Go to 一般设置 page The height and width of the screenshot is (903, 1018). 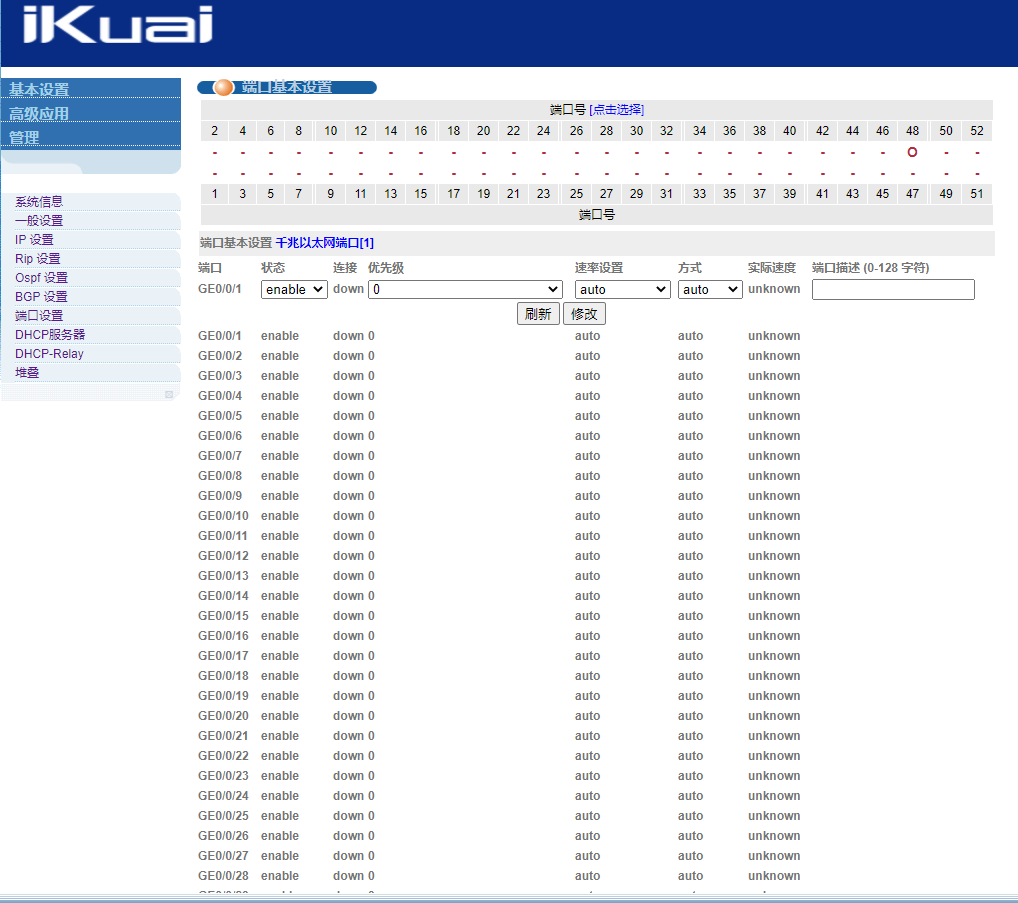pyautogui.click(x=39, y=221)
